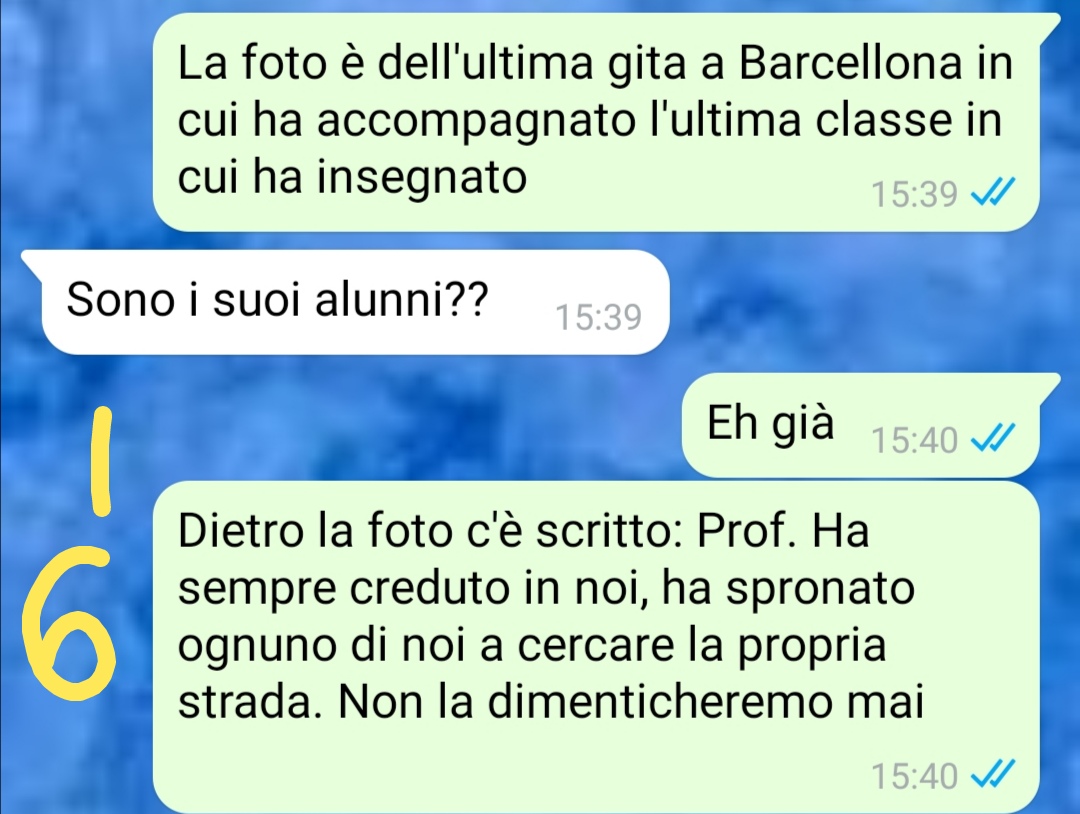Select the message starting "Dietro la foto c'è scritto"

(595, 647)
